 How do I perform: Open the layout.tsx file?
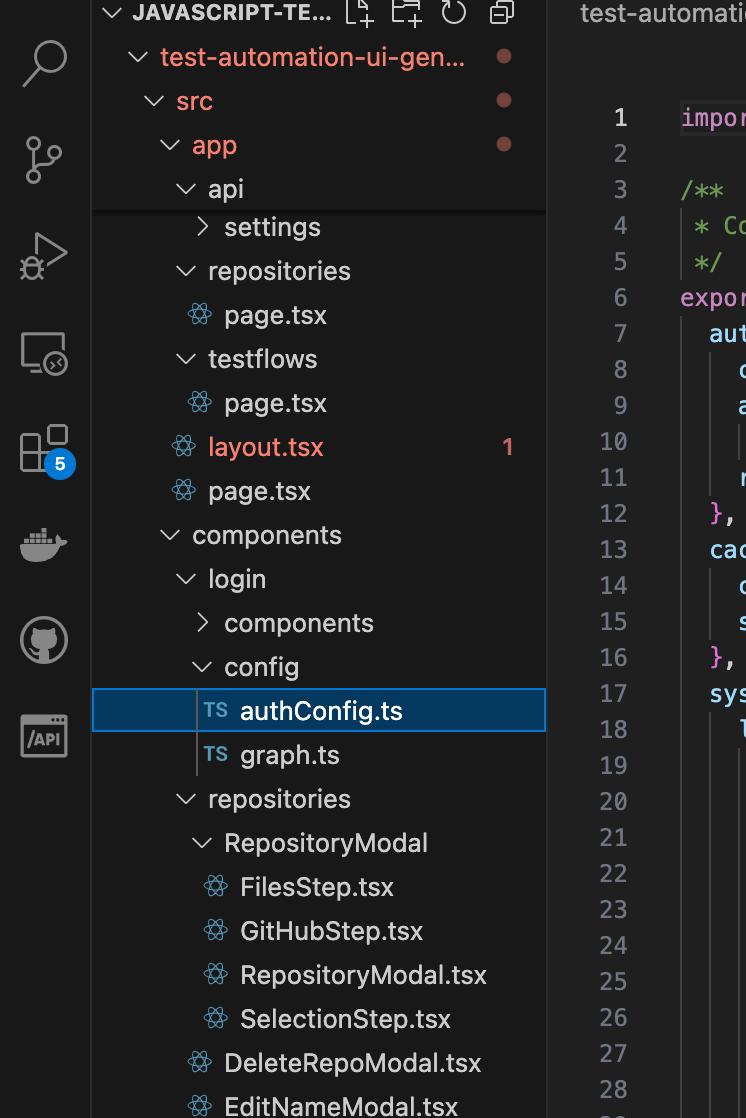(x=265, y=447)
